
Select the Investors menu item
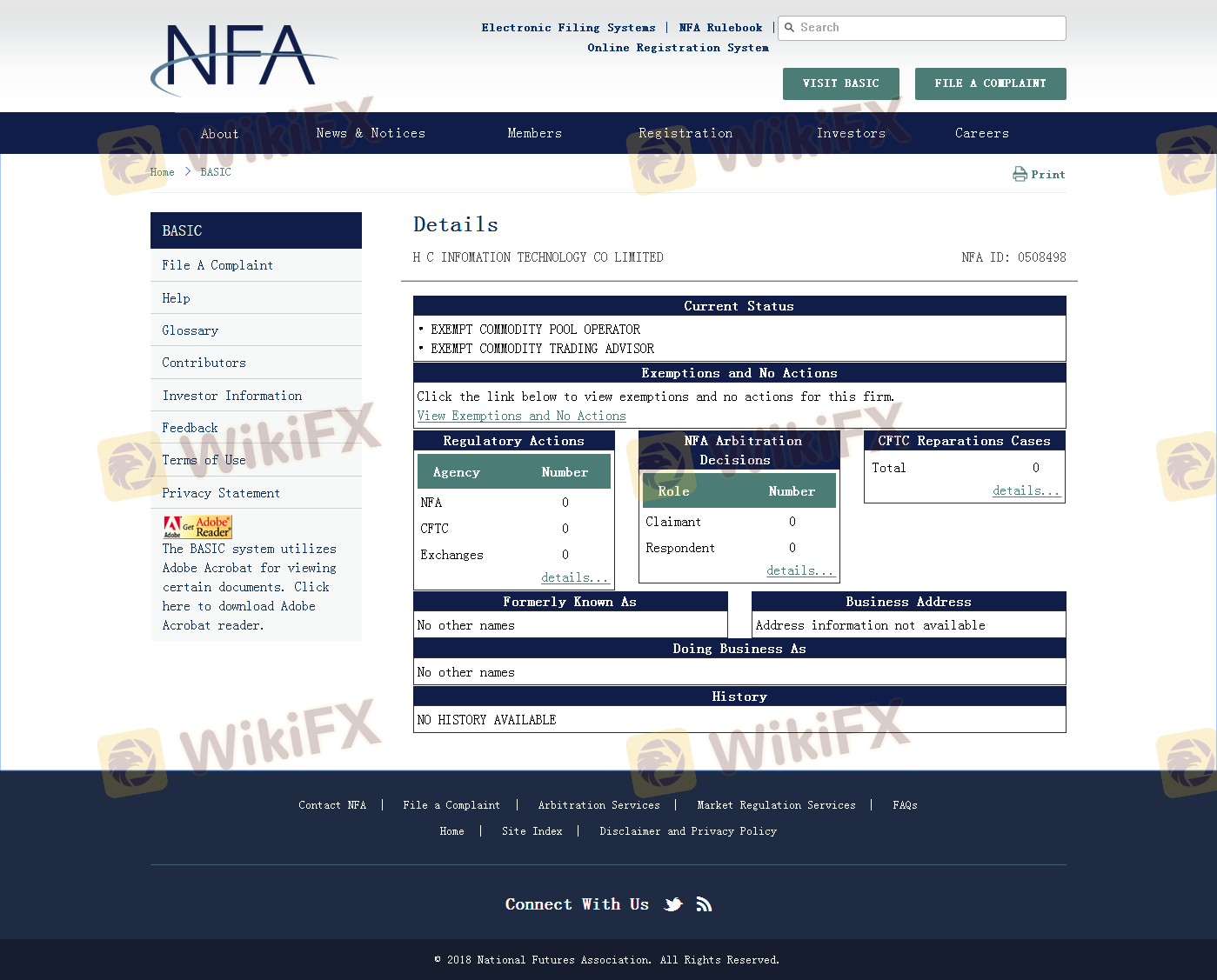click(x=851, y=133)
